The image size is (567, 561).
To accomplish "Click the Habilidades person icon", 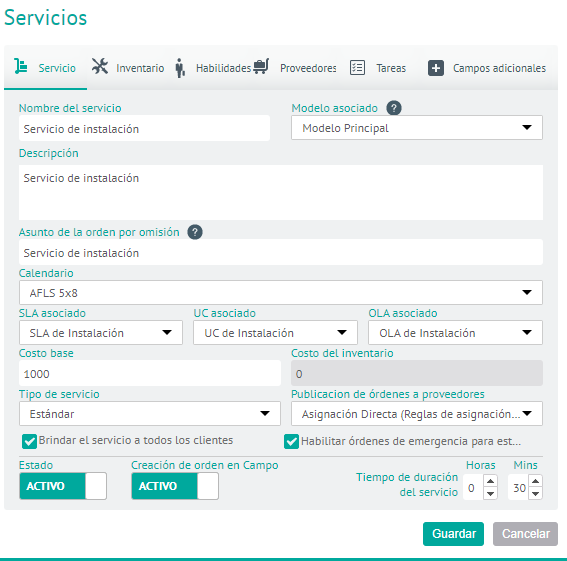I will [180, 68].
